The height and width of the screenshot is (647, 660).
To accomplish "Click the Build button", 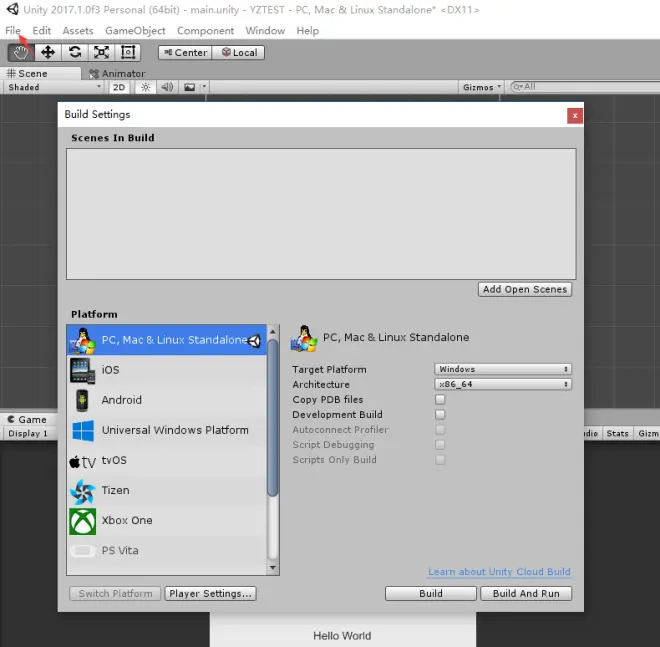I will pos(431,594).
